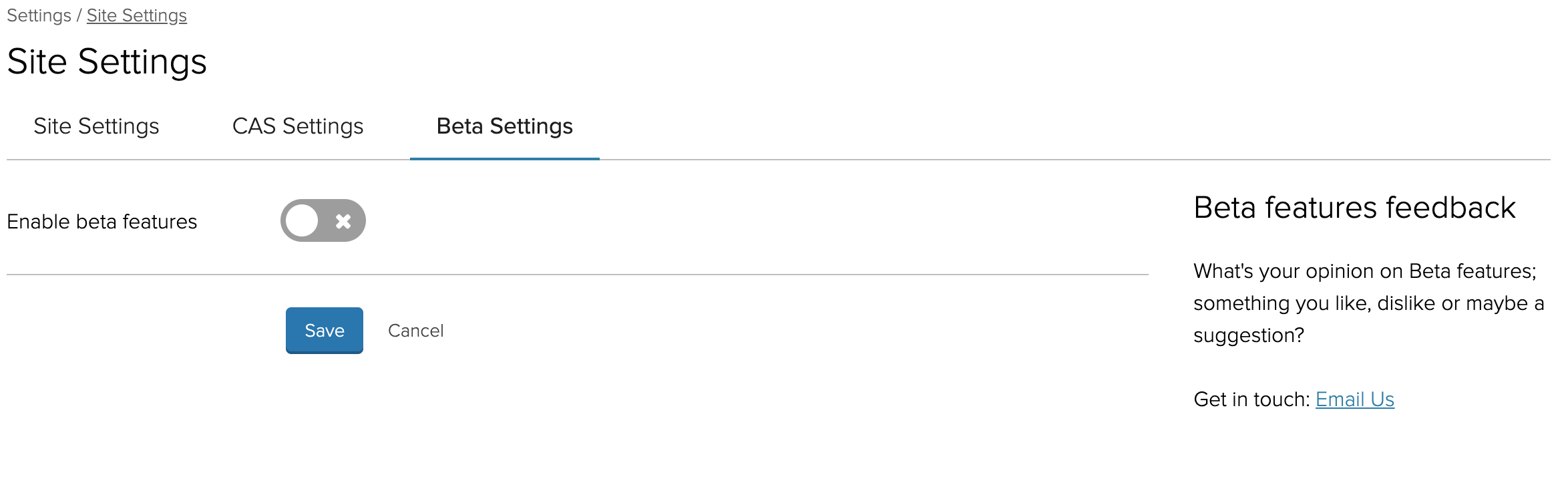Screen dimensions: 1568x497
Task: Click the blue underline beneath Beta Settings
Action: coord(504,159)
